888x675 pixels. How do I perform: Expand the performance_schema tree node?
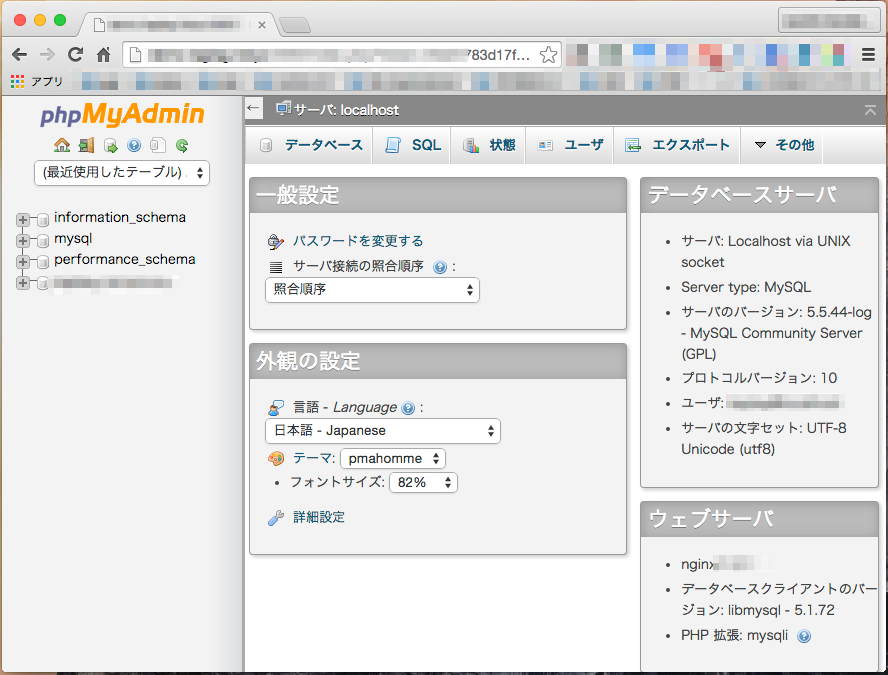pos(23,262)
